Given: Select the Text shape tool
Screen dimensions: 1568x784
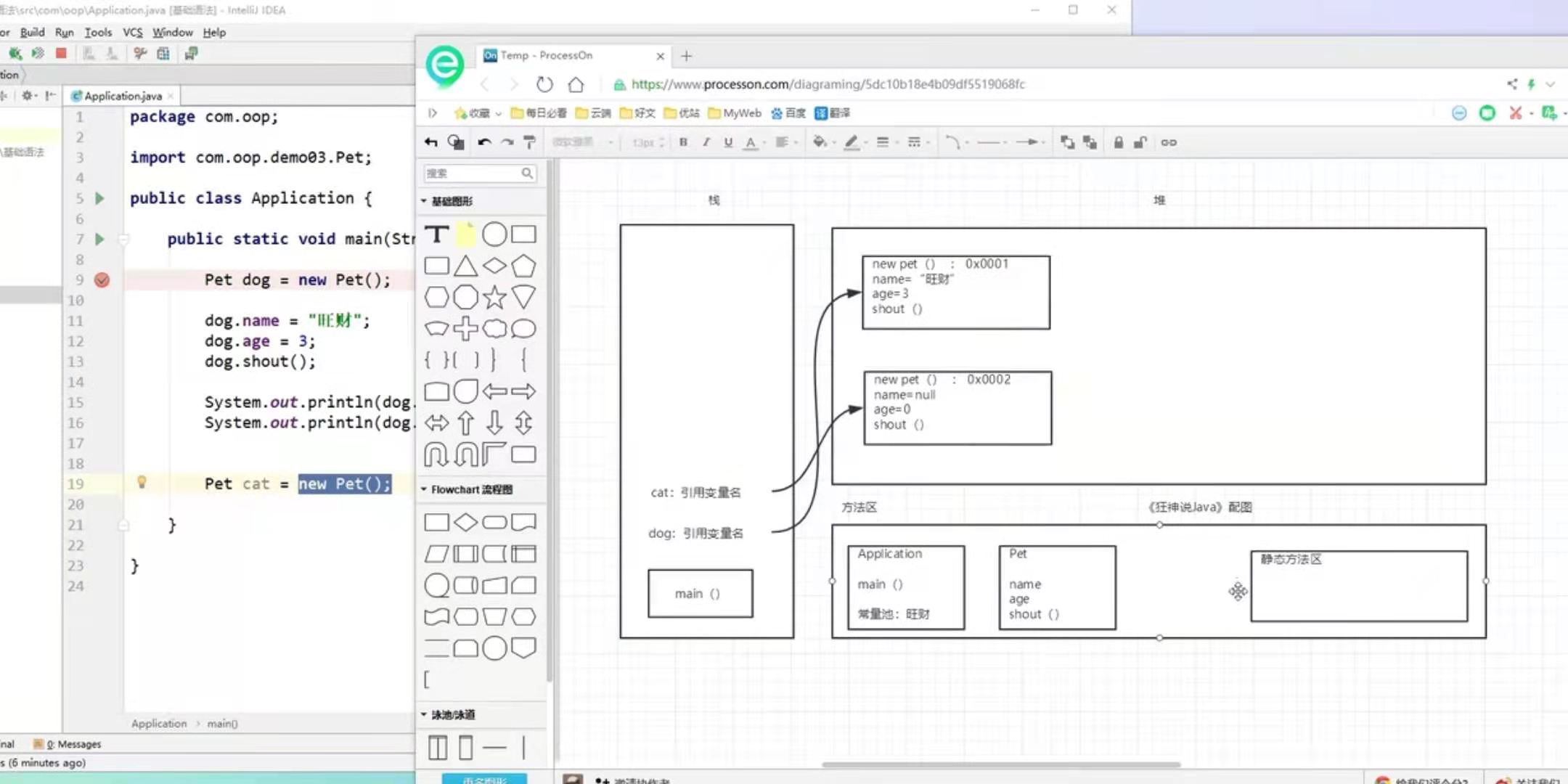Looking at the screenshot, I should click(x=436, y=234).
